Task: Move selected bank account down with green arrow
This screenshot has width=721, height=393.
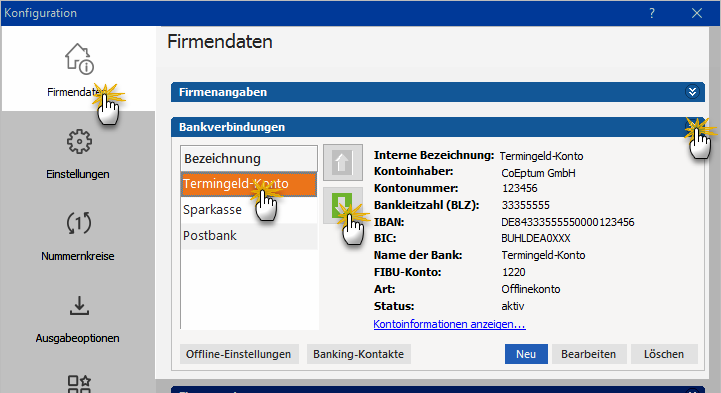Action: click(x=343, y=205)
